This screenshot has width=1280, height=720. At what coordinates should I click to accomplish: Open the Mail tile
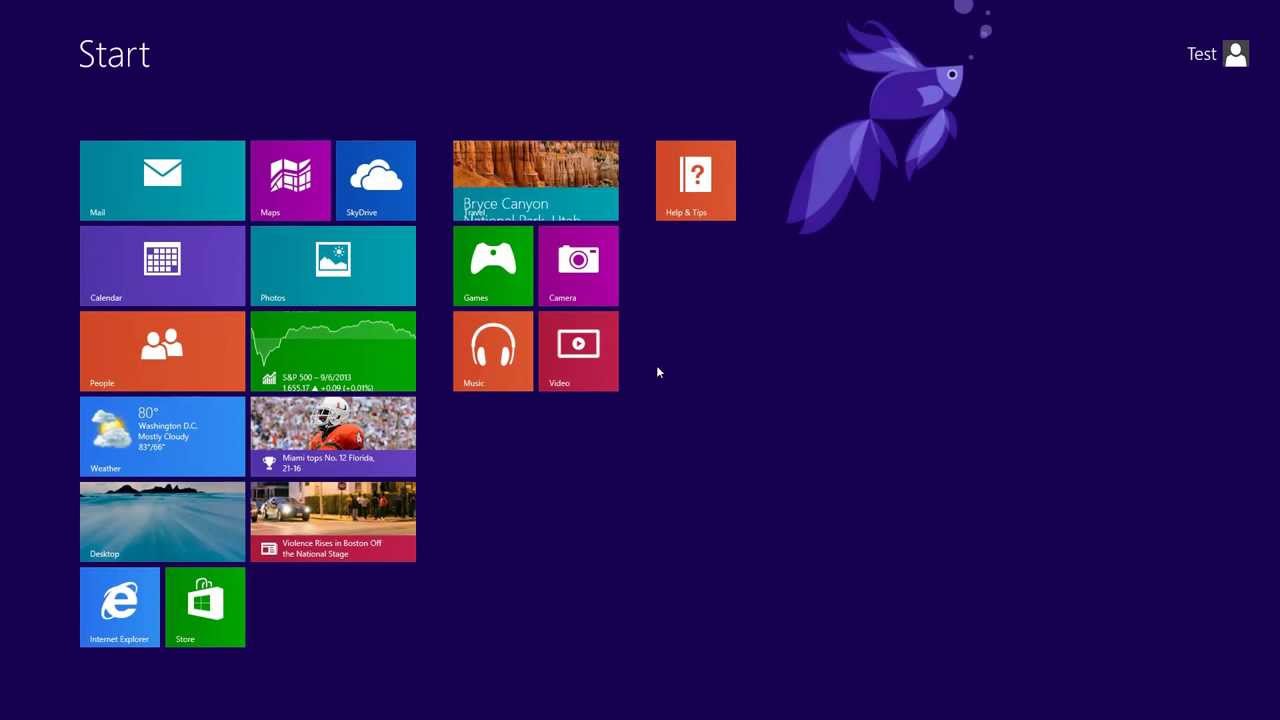[x=162, y=181]
